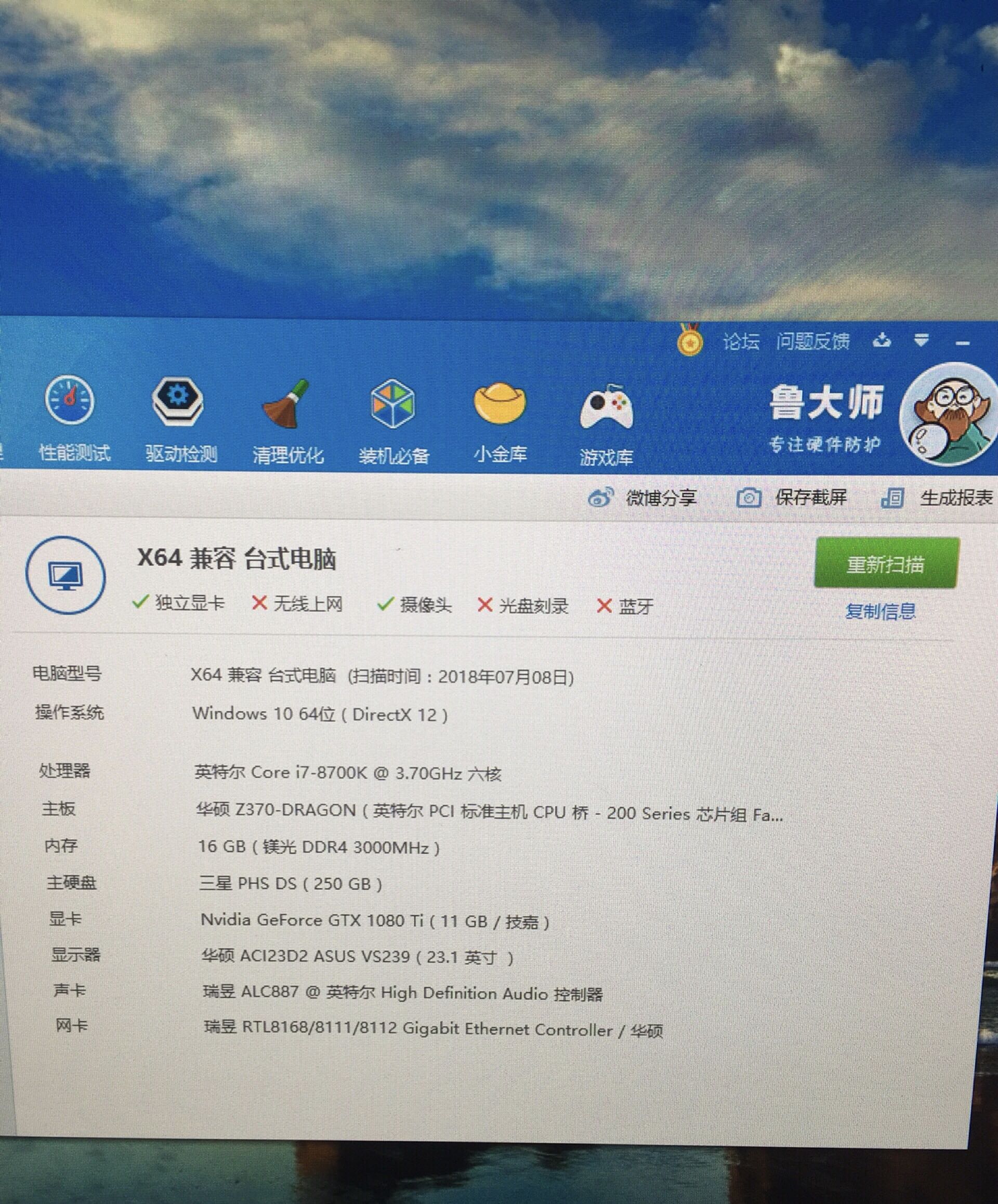The height and width of the screenshot is (1204, 998).
Task: Click the download update icon in title bar
Action: [882, 341]
